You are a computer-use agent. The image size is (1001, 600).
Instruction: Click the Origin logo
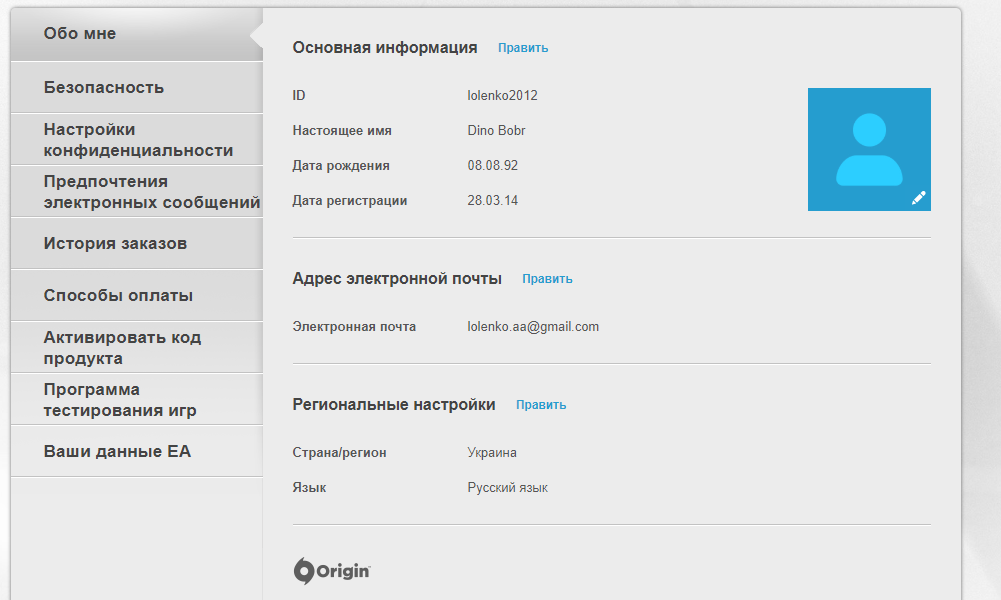coord(332,571)
